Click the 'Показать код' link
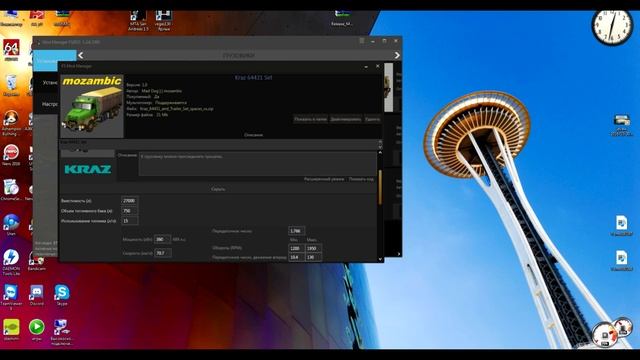Image resolution: width=640 pixels, height=360 pixels. click(361, 179)
